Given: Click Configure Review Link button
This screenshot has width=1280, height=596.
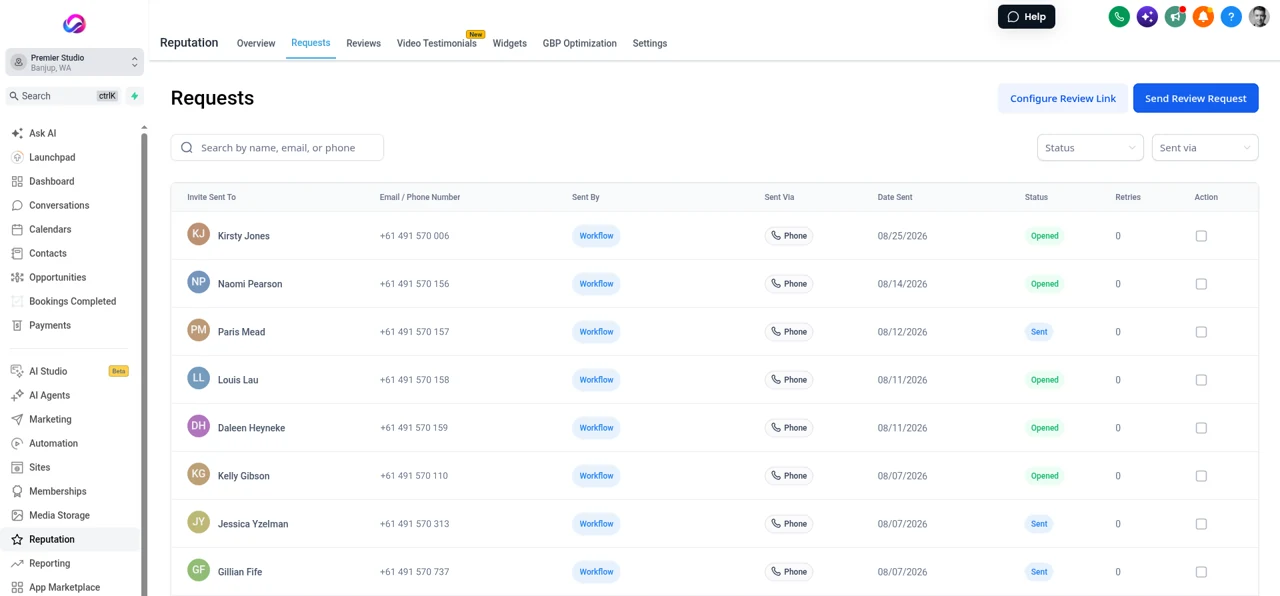Looking at the screenshot, I should pos(1062,98).
